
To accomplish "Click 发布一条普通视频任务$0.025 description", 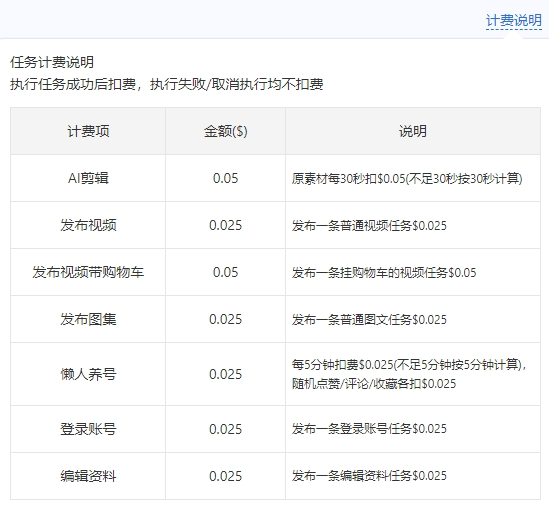I will (369, 225).
